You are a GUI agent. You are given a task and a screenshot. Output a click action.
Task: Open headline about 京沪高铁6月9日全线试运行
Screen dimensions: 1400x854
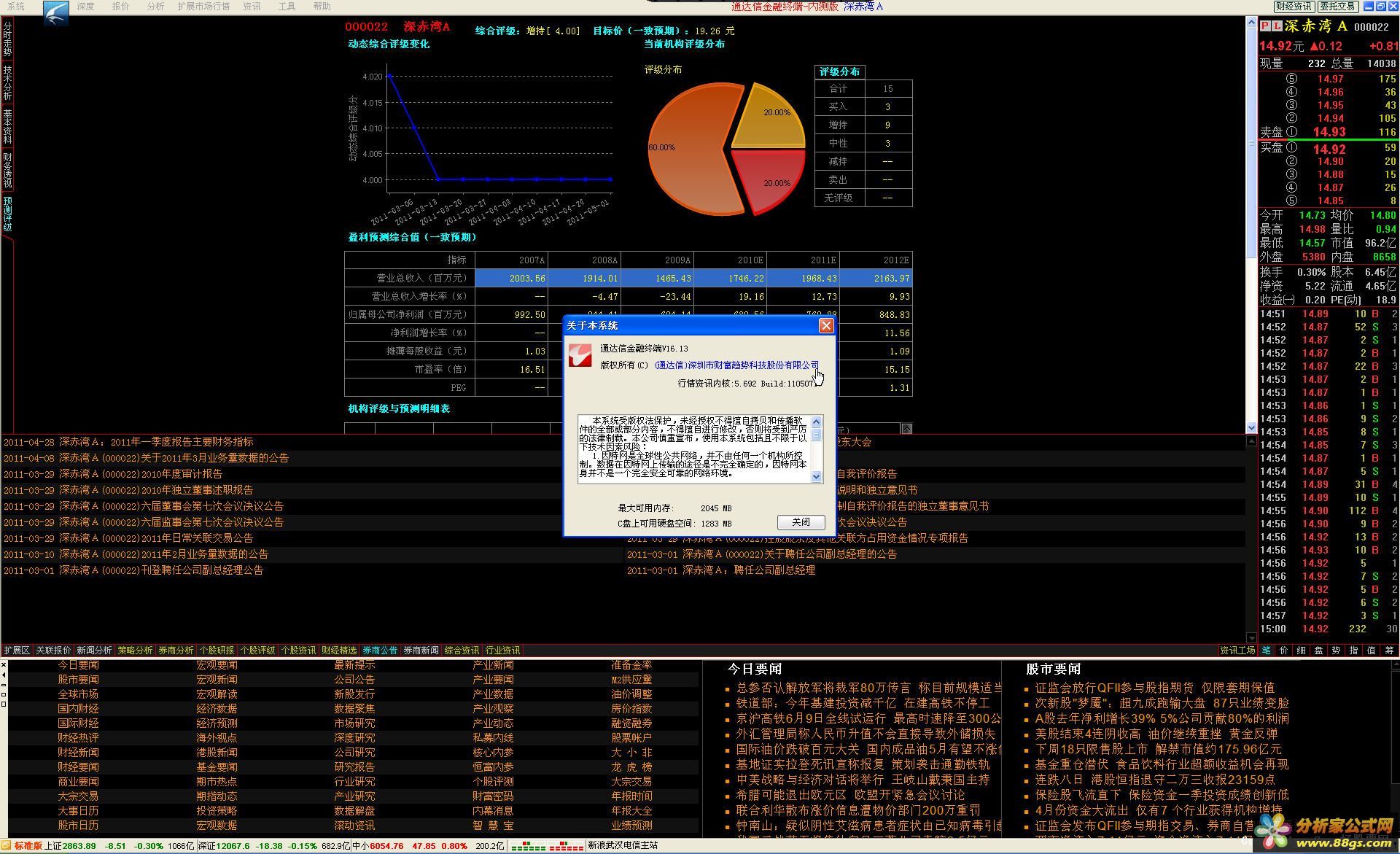[x=868, y=719]
